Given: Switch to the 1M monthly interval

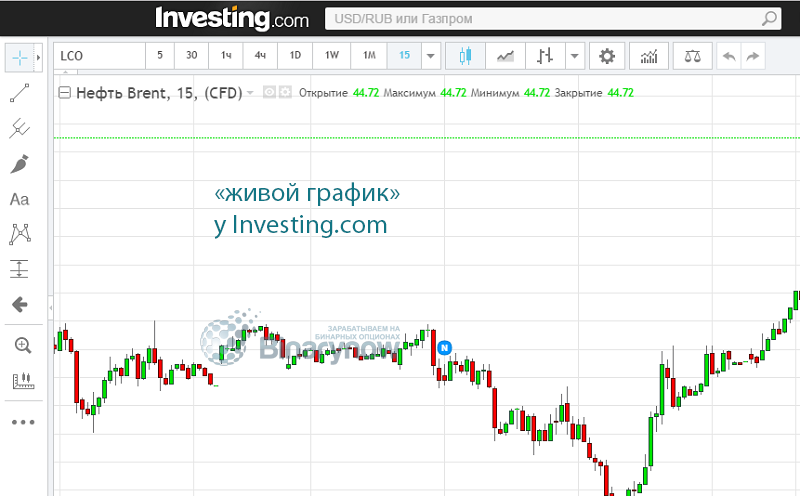Looking at the screenshot, I should (x=369, y=56).
